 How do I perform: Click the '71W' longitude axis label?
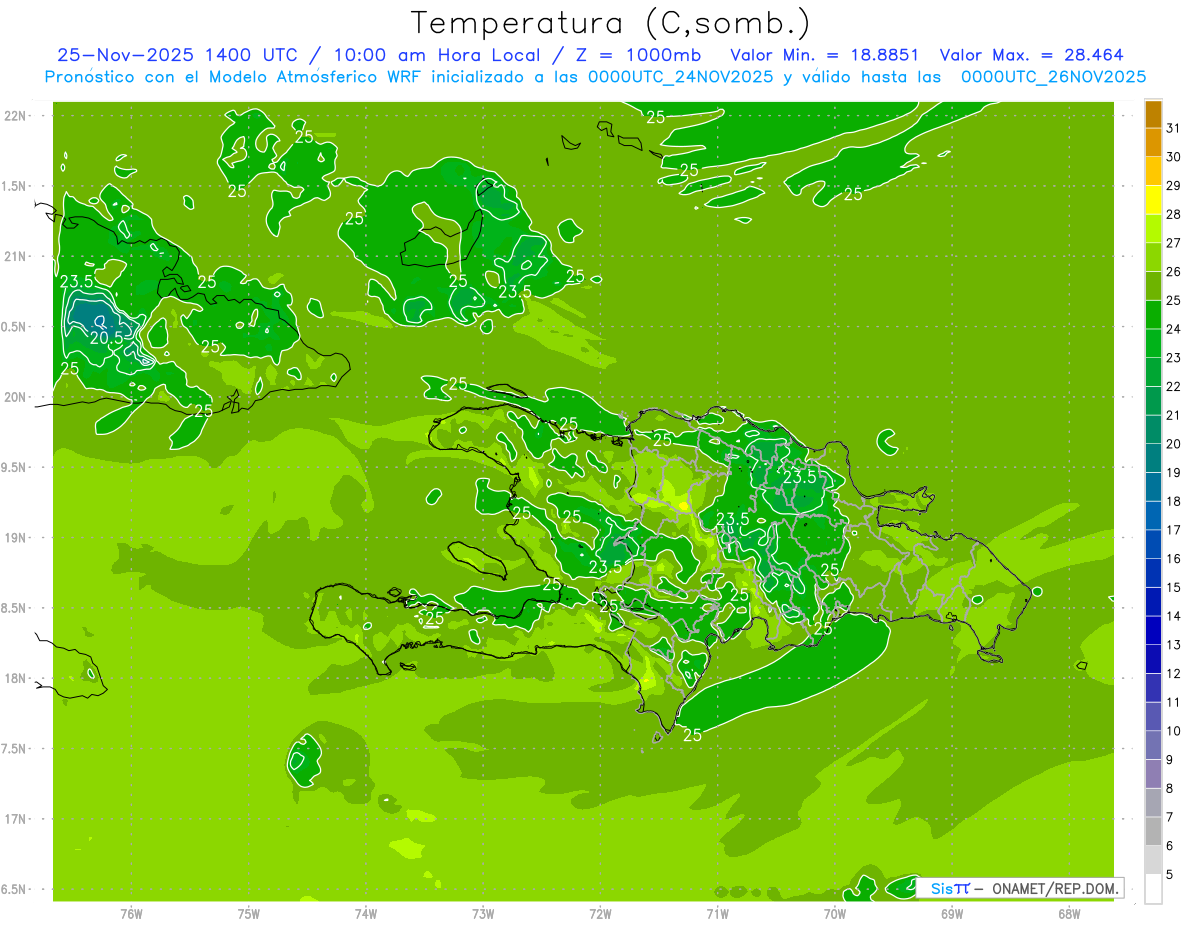click(717, 914)
